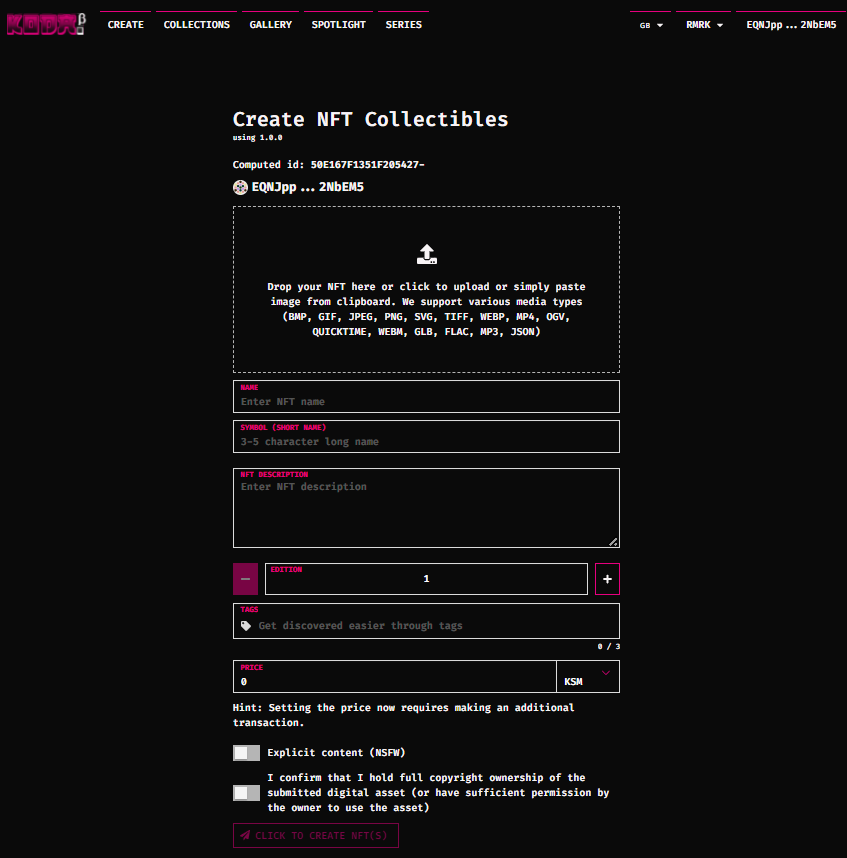The width and height of the screenshot is (847, 858).
Task: Enable copyright ownership confirmation switch
Action: pyautogui.click(x=246, y=793)
